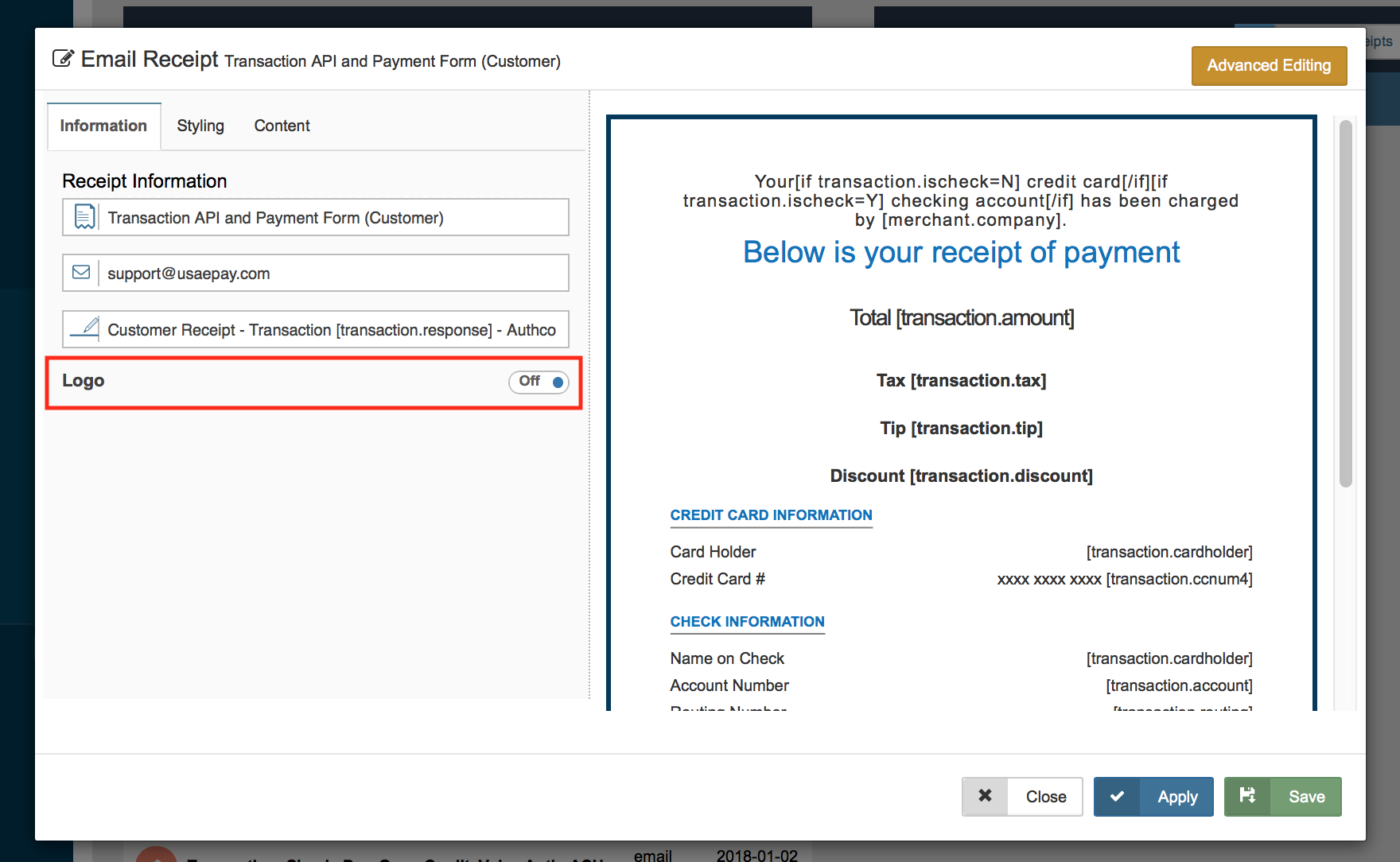Click the receipt document icon in name field

point(84,217)
